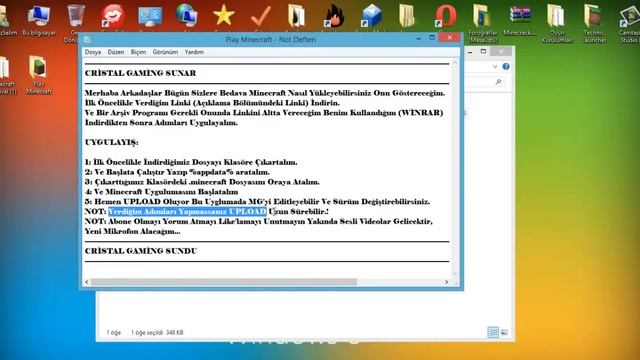This screenshot has width=640, height=360.
Task: Switch Explorer to details view icon
Action: coord(493,332)
